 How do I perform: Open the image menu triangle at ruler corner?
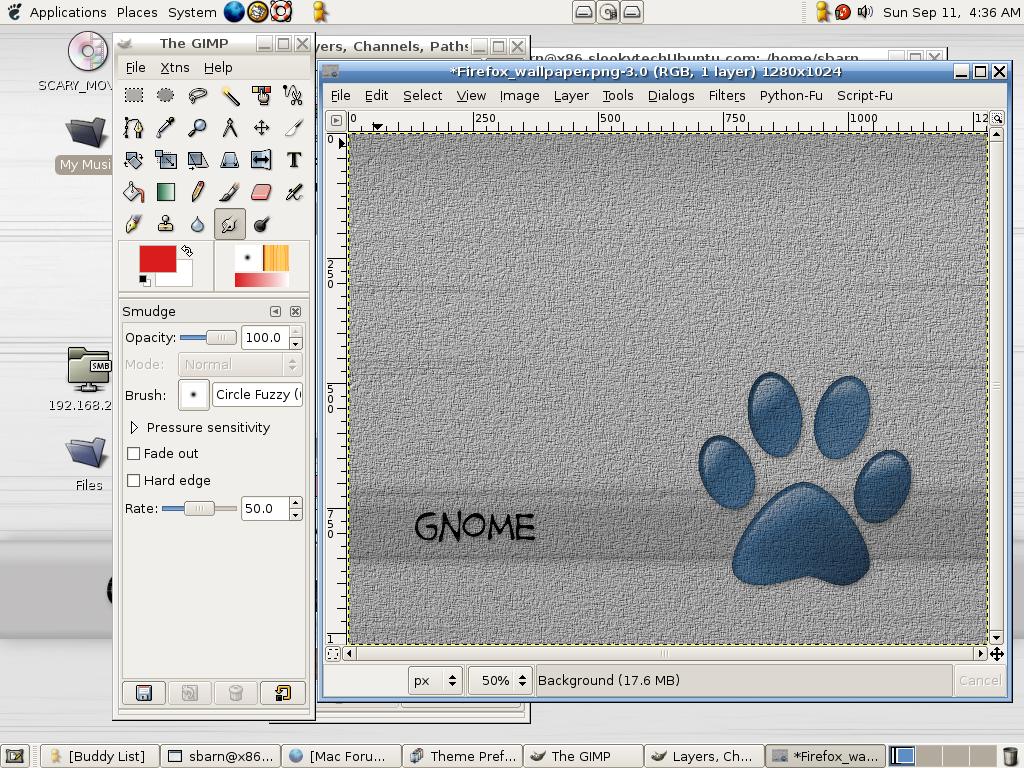click(336, 120)
